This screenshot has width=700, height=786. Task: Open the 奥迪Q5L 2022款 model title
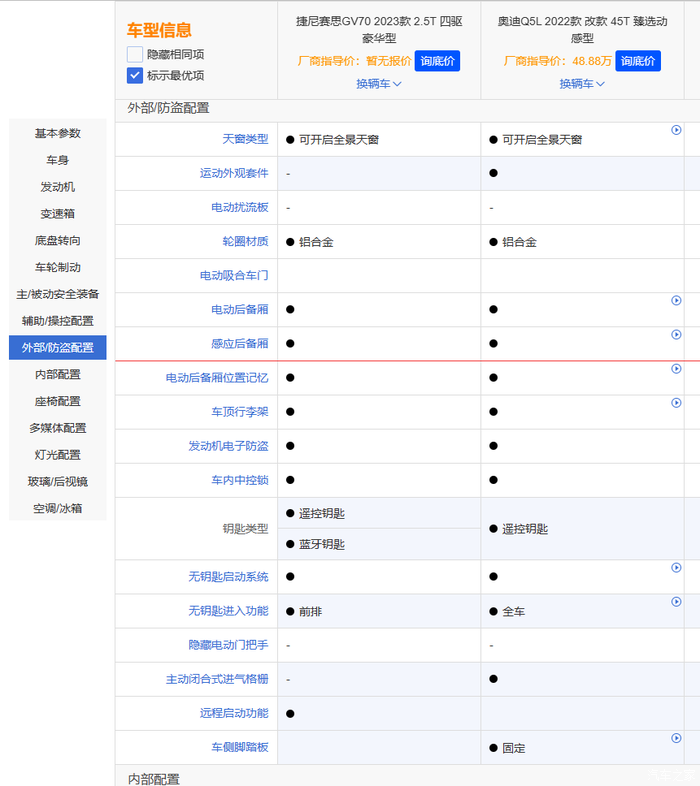[582, 29]
